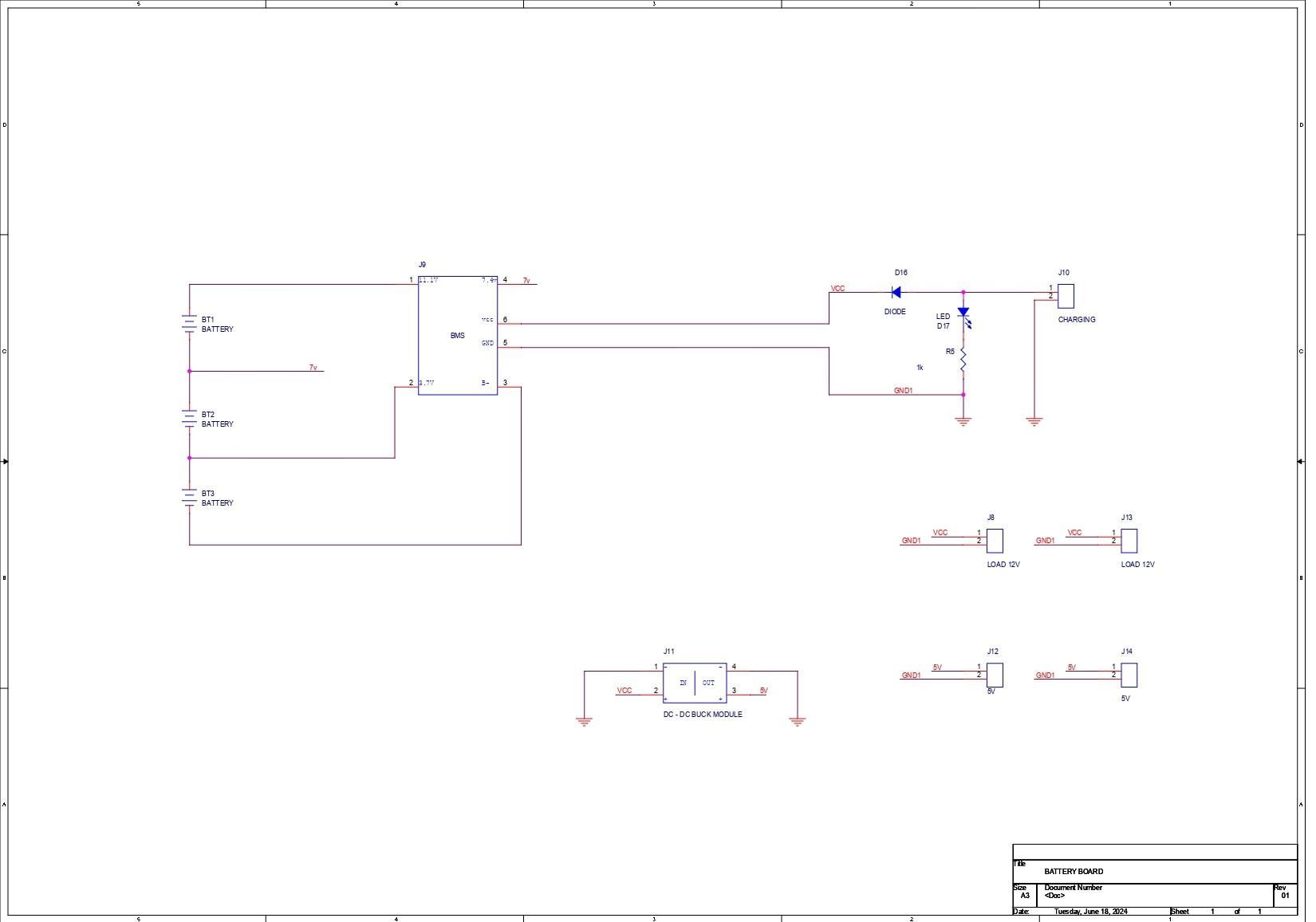This screenshot has height=922, width=1316.
Task: Select the J10 CHARGING connector
Action: [1066, 296]
